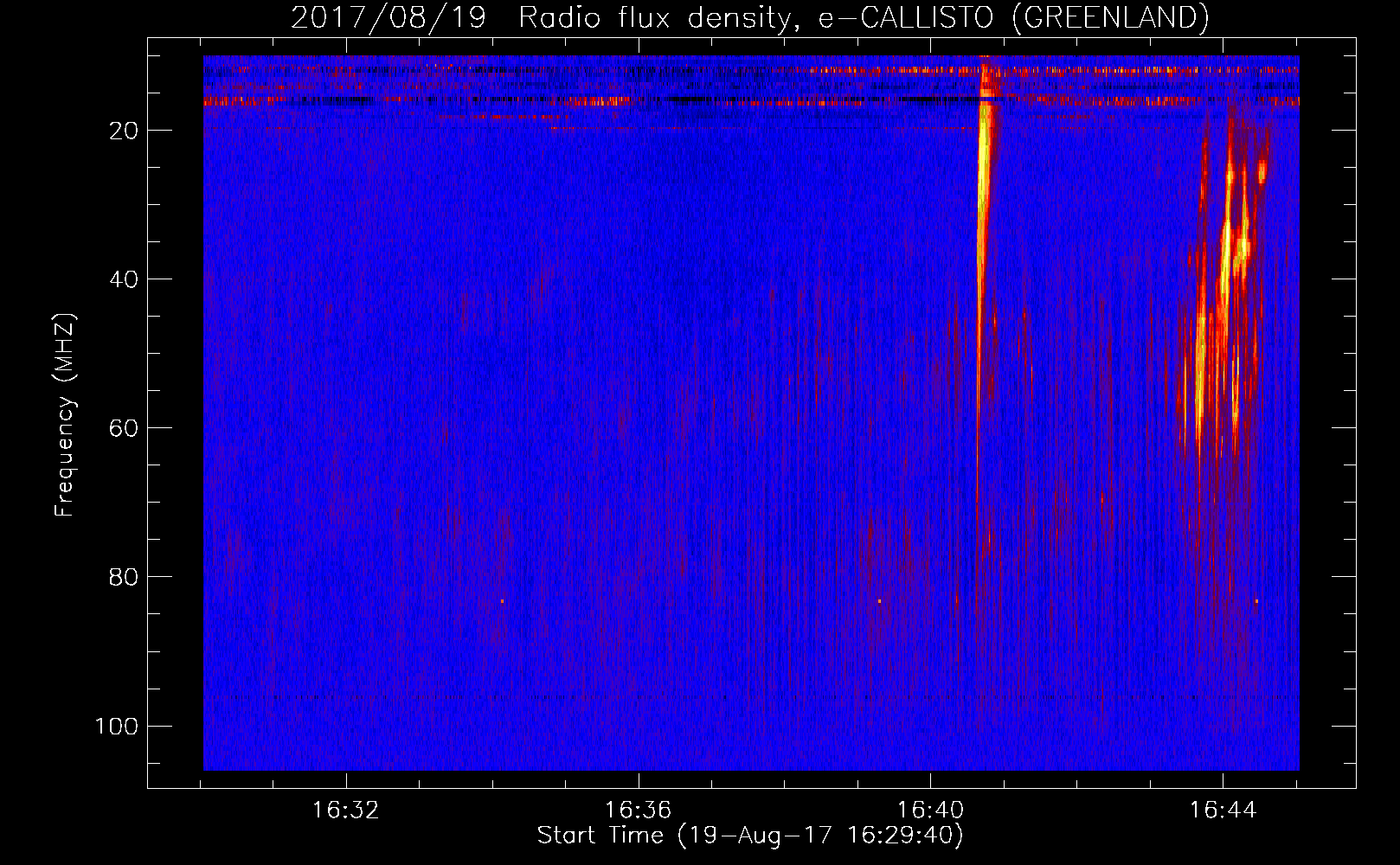This screenshot has width=1400, height=865.
Task: Click the 20 MHz frequency tick label
Action: point(124,131)
